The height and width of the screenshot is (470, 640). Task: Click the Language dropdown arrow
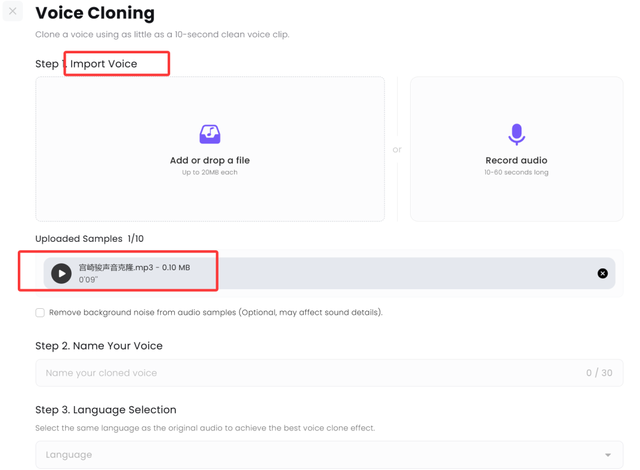pos(607,455)
